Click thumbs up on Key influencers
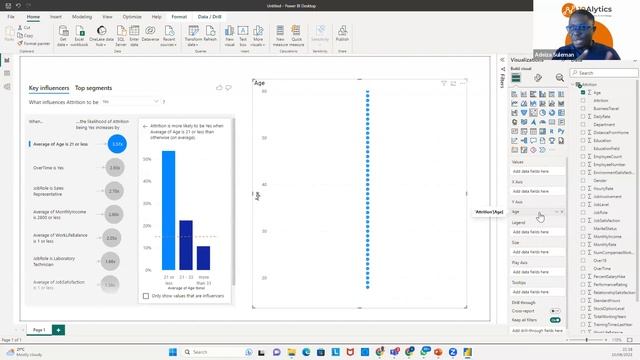Viewport: 640px width, 360px height. [219, 88]
